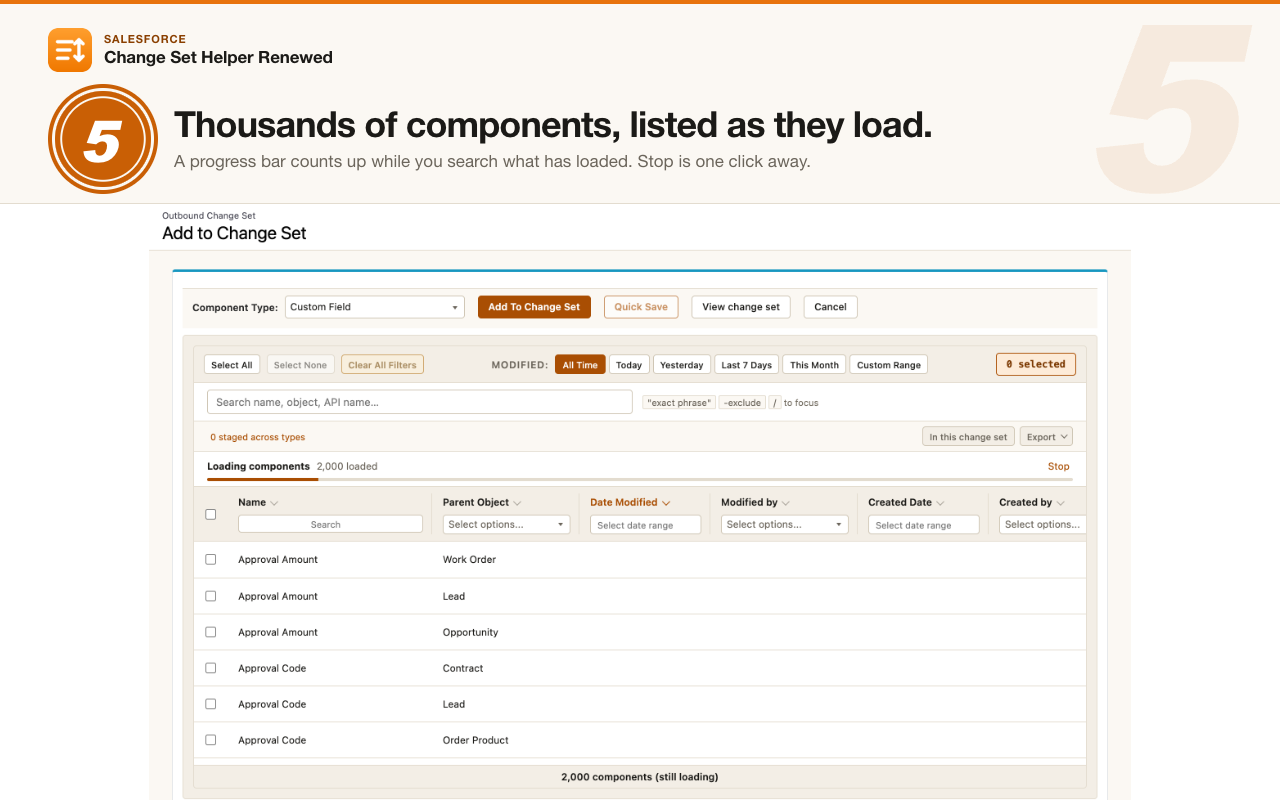Select the Custom Range filter
1280x800 pixels.
889,365
